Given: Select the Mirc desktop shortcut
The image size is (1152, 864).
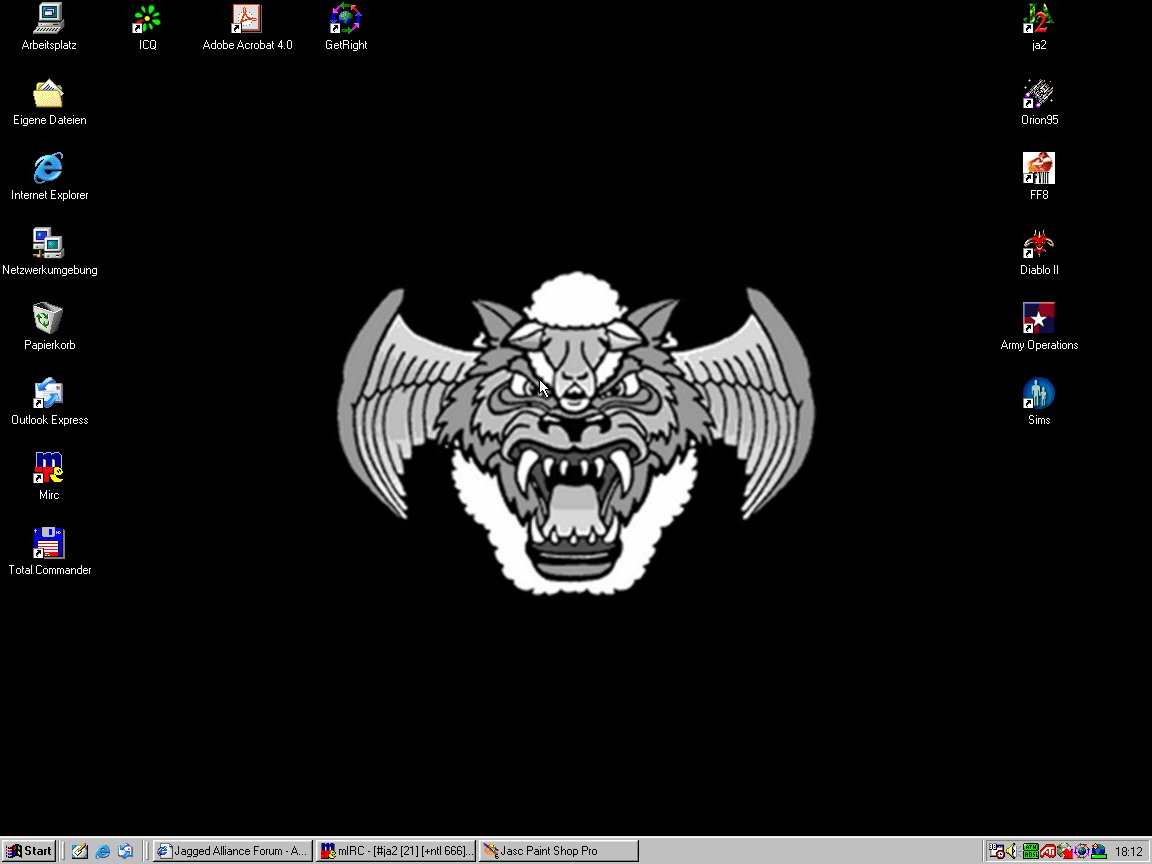Looking at the screenshot, I should [49, 469].
